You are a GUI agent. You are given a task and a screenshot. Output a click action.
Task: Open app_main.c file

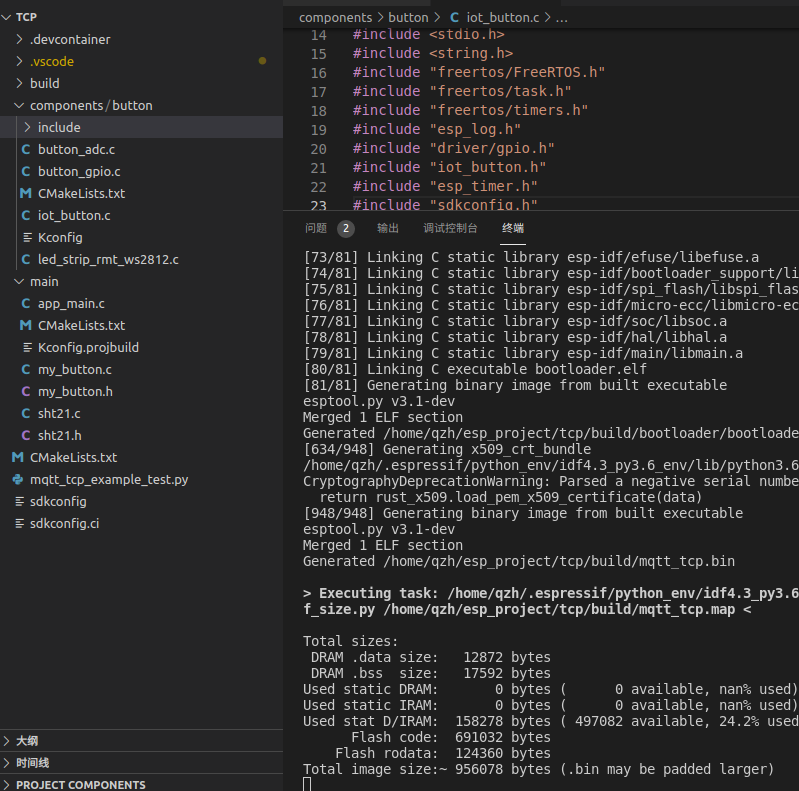pyautogui.click(x=71, y=303)
